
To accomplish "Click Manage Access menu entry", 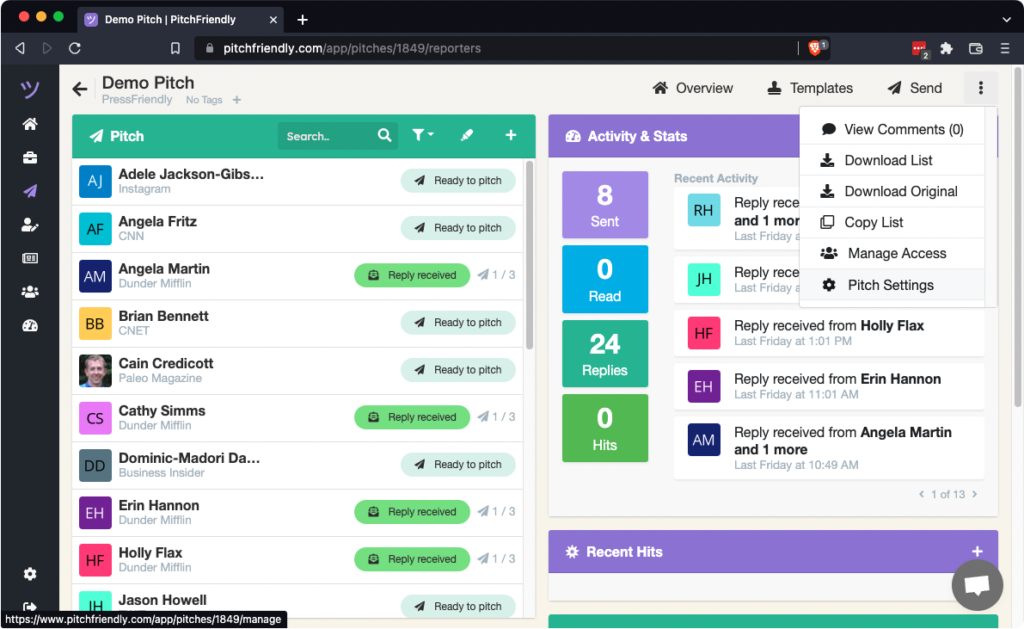I will [896, 253].
